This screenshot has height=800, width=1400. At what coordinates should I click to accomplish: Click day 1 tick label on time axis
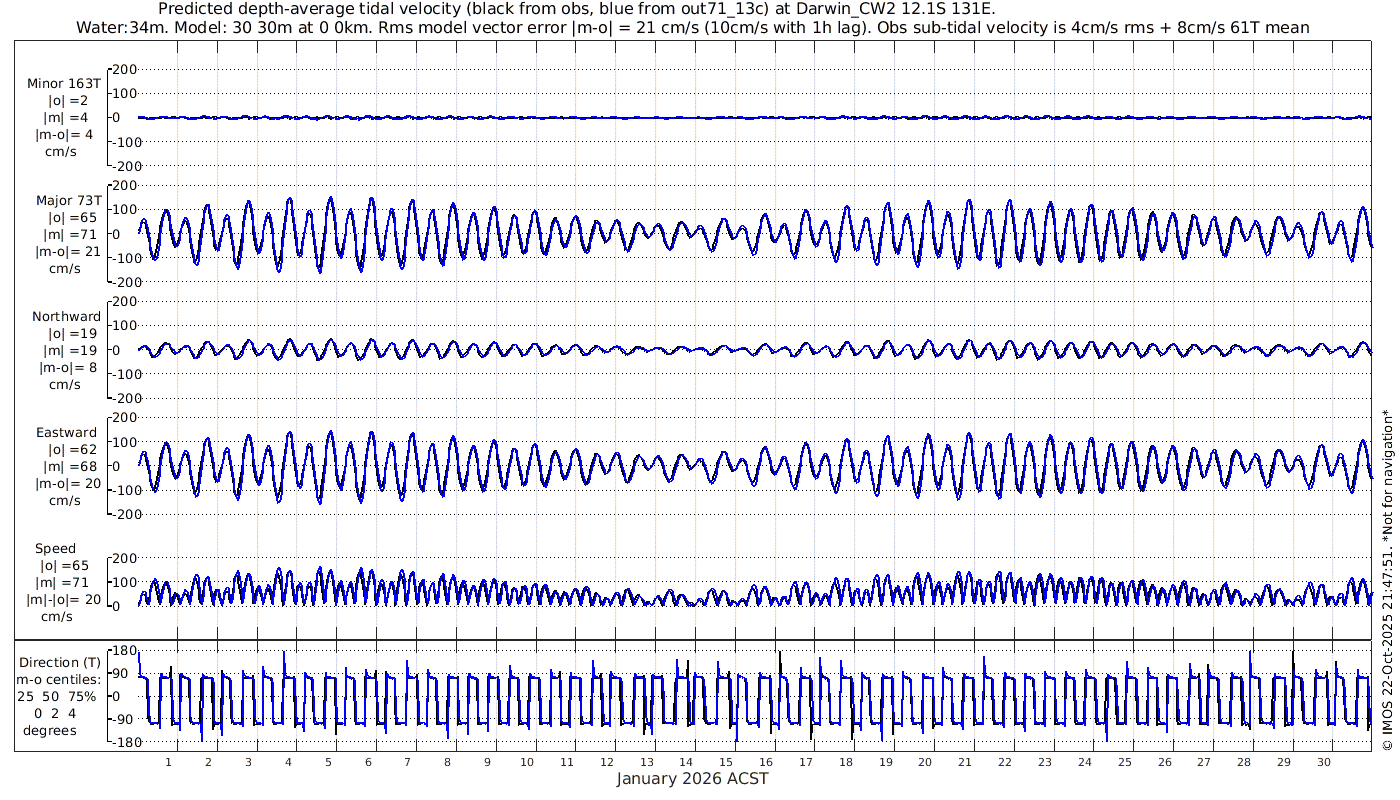(169, 762)
